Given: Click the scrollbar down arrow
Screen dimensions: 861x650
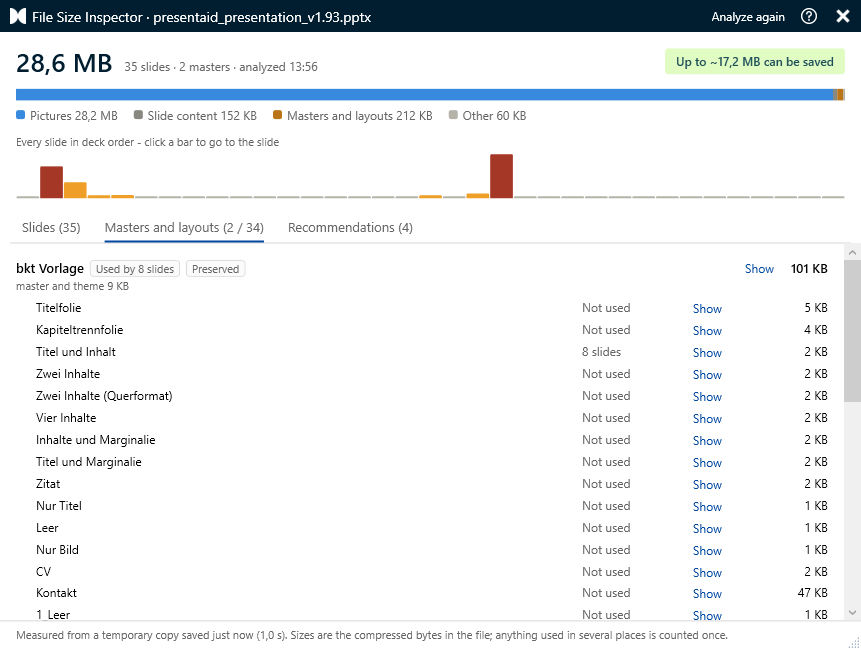Looking at the screenshot, I should [x=852, y=613].
